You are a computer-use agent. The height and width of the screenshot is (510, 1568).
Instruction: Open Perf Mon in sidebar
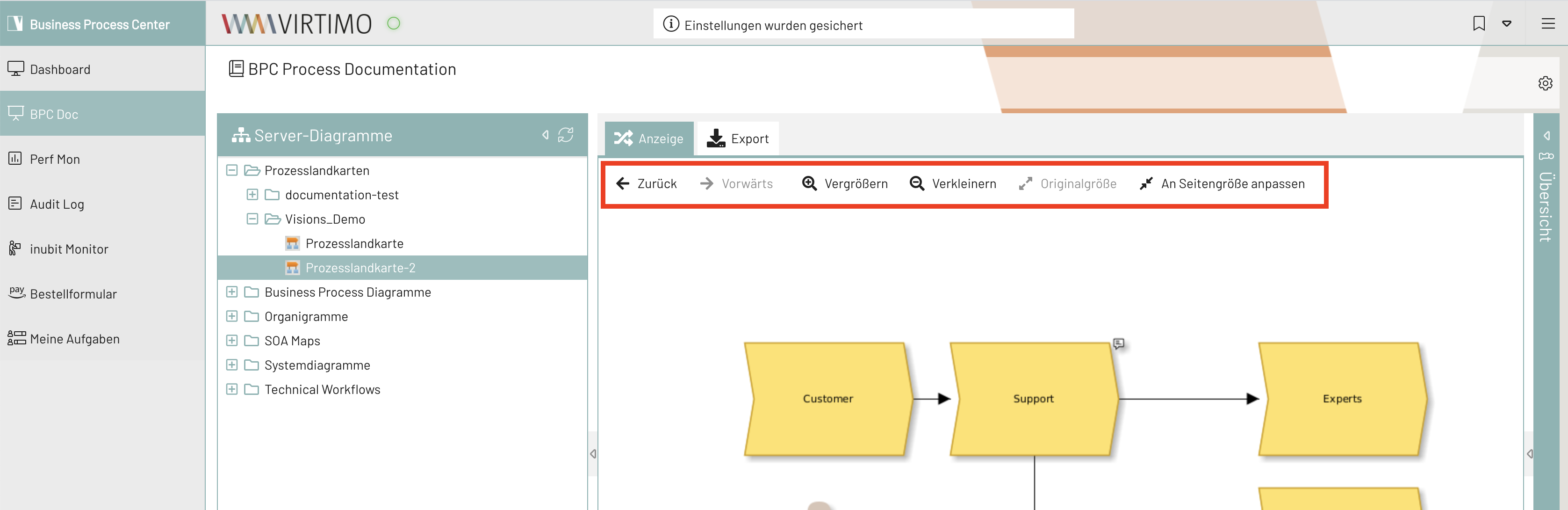coord(55,159)
